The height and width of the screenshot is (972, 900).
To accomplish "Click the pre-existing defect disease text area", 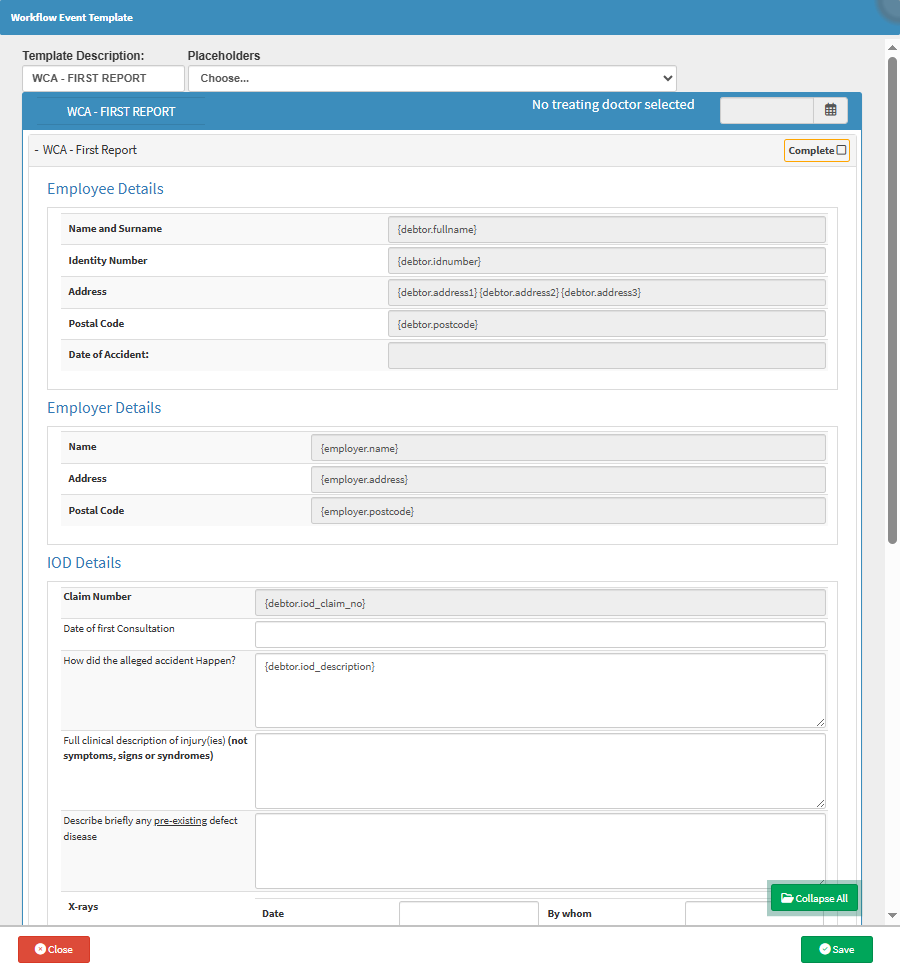I will [x=540, y=850].
